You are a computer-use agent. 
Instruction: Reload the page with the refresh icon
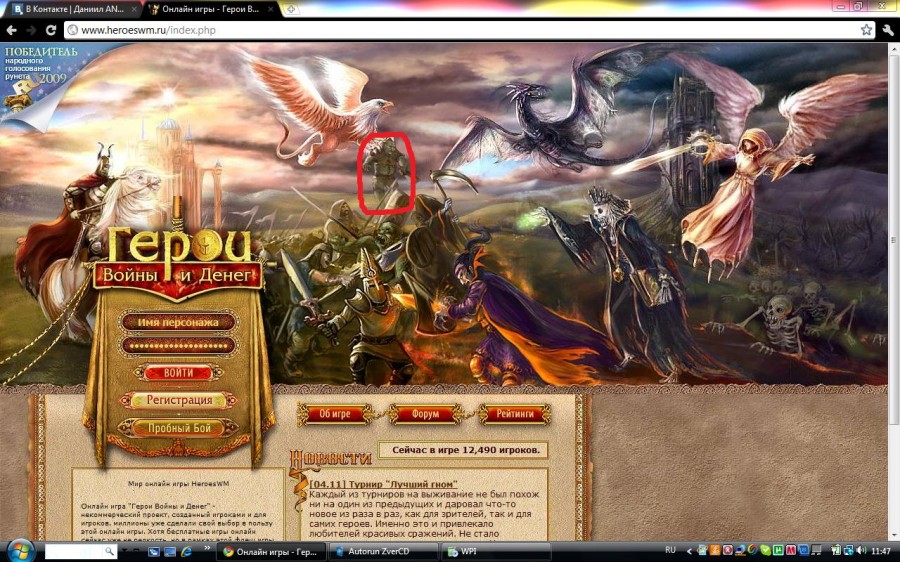(50, 30)
